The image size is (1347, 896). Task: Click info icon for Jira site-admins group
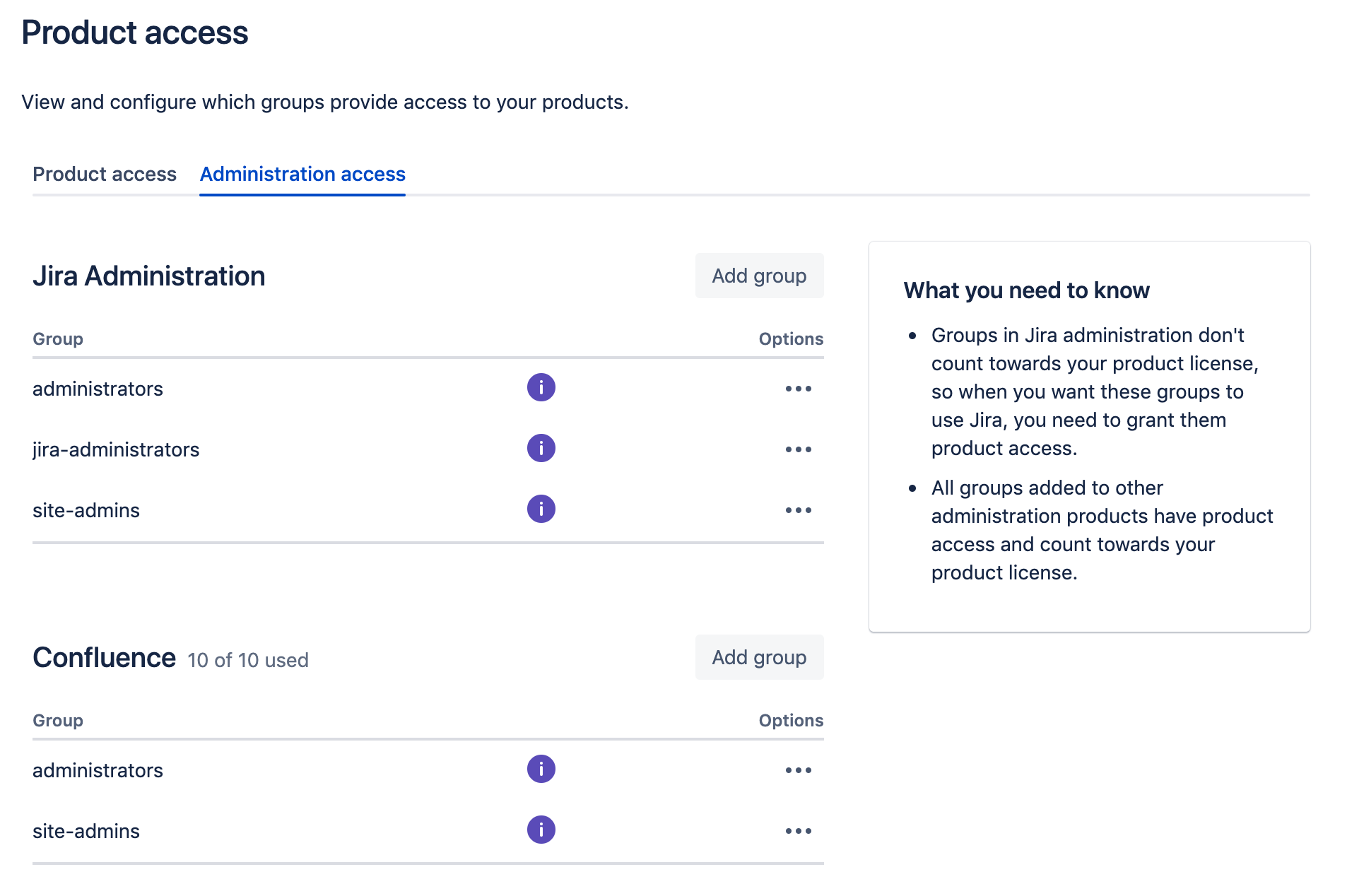[541, 509]
